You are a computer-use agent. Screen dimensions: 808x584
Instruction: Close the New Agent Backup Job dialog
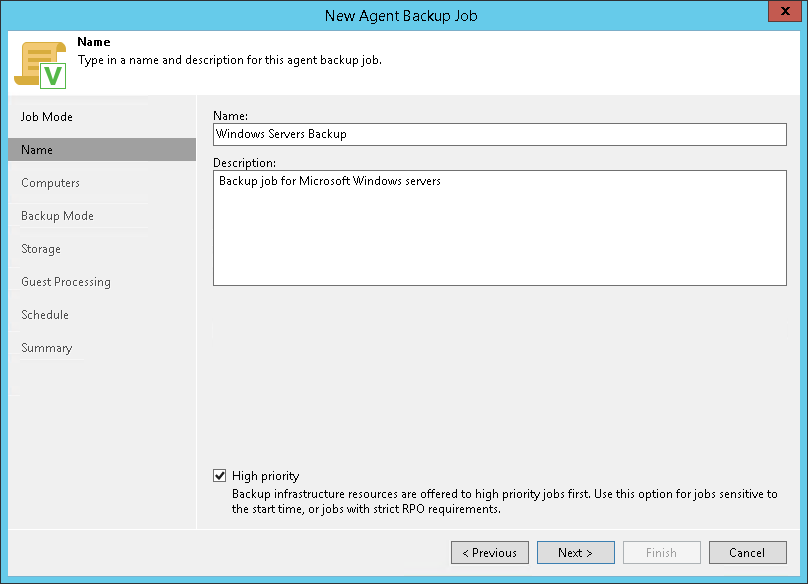782,13
